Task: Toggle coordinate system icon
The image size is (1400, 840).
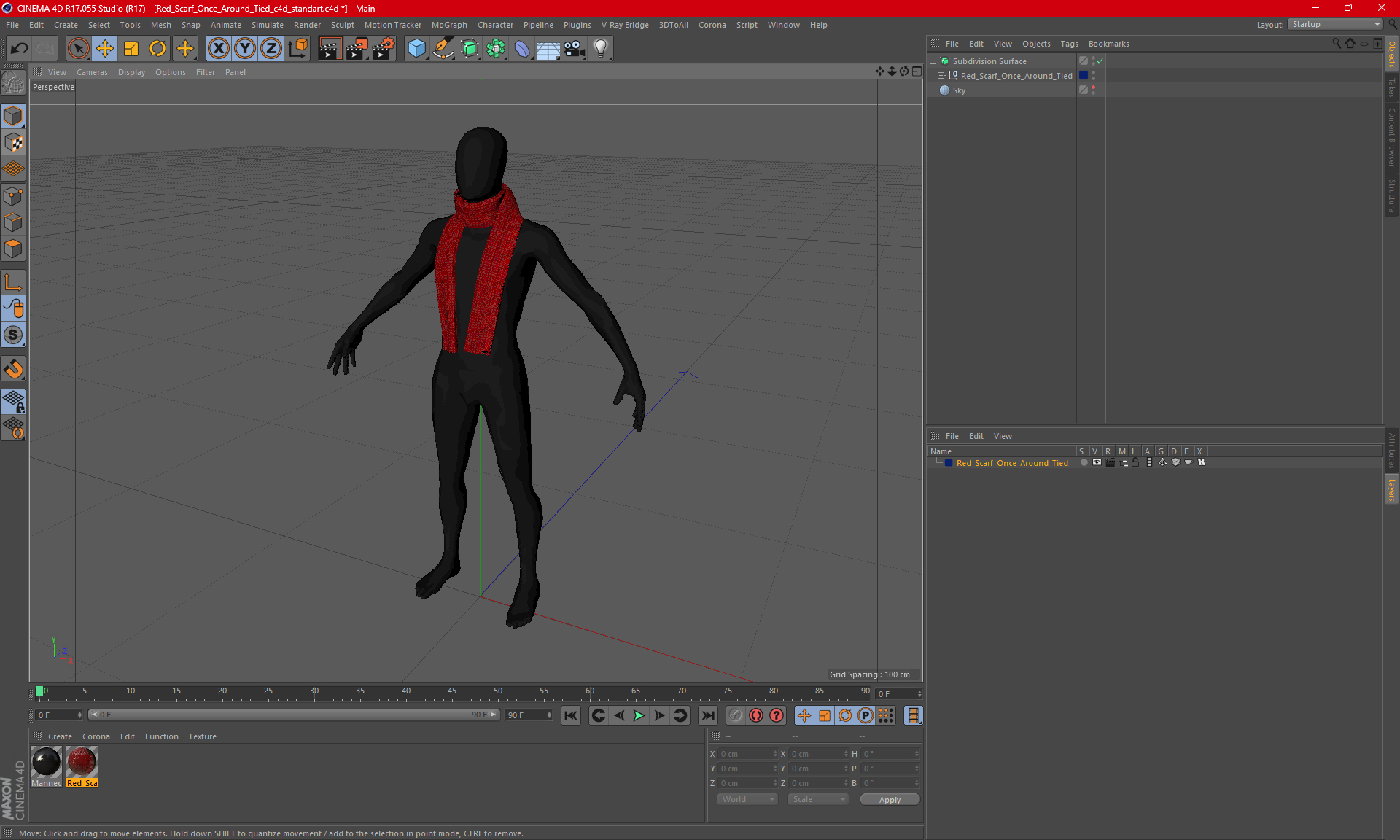Action: tap(298, 48)
